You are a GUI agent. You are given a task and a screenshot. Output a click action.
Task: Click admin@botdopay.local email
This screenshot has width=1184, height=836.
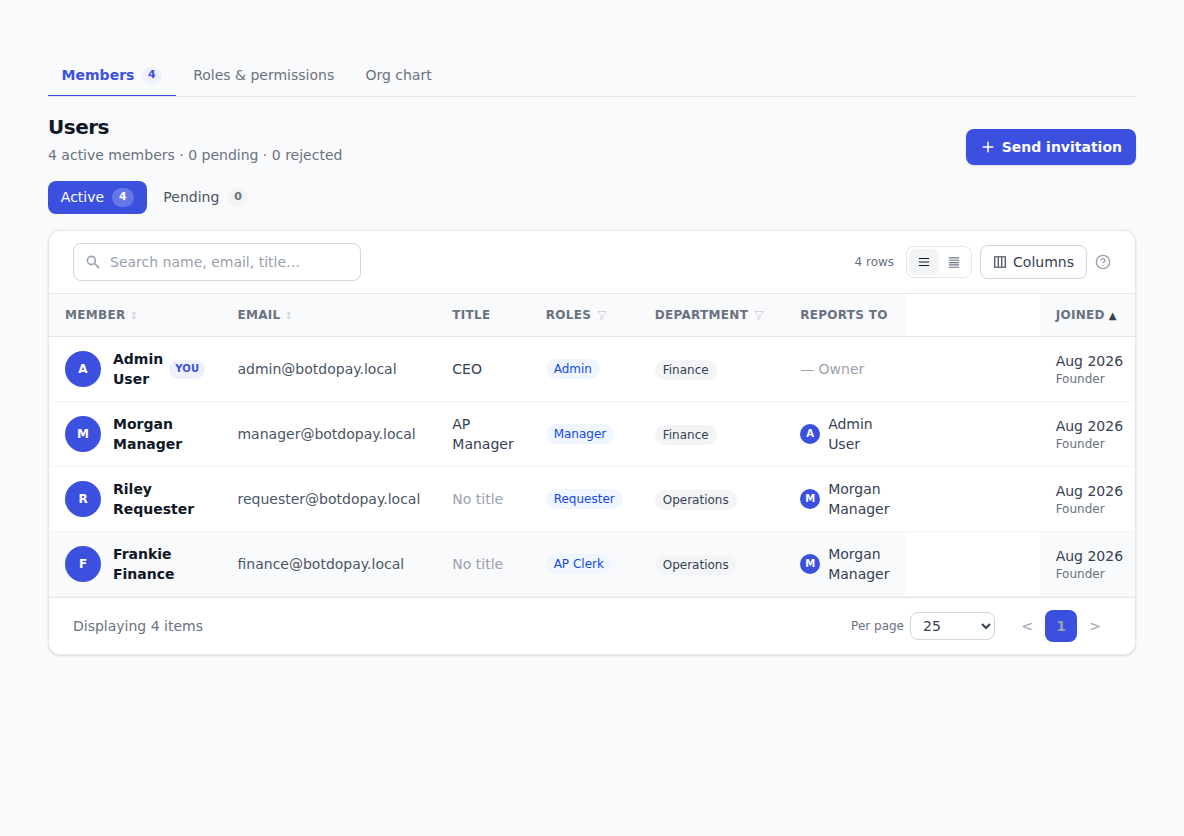(317, 369)
